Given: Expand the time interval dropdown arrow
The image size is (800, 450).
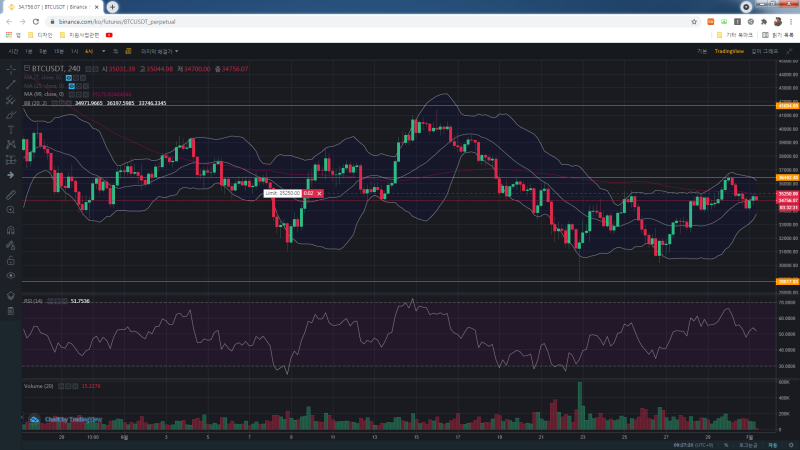Looking at the screenshot, I should pos(104,51).
